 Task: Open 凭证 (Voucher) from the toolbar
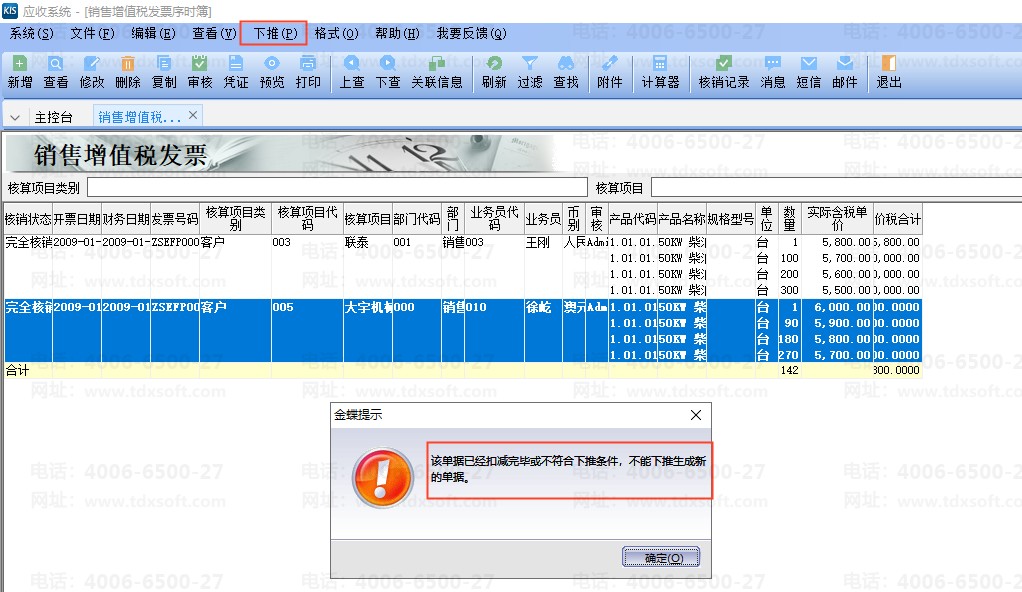236,71
